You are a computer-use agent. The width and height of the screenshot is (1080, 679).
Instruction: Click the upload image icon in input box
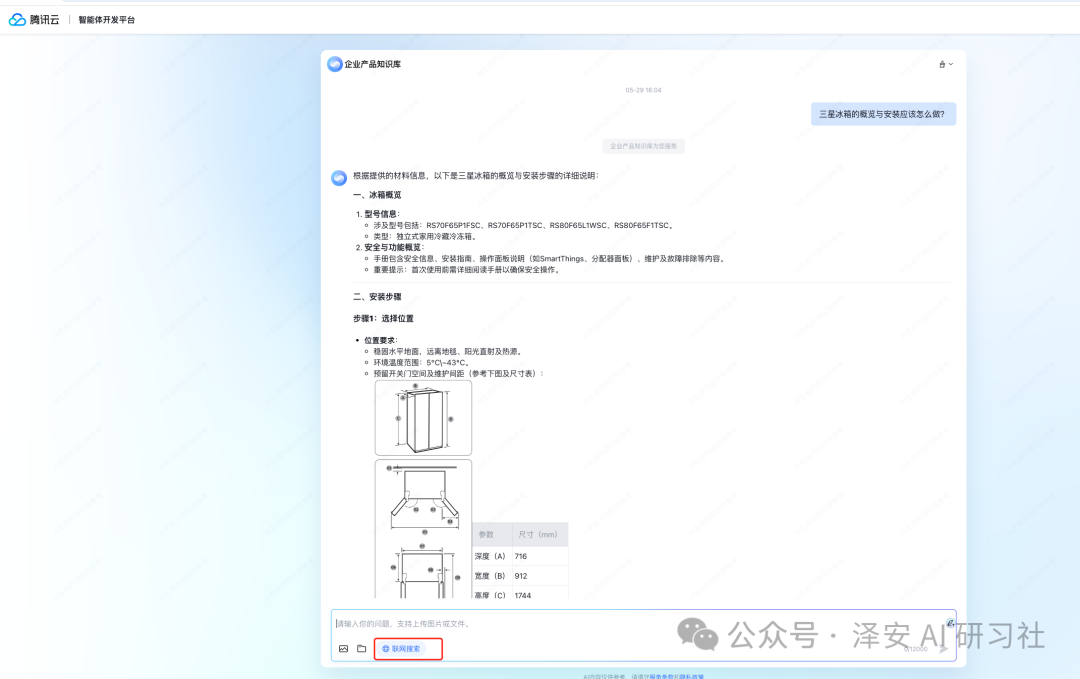344,649
